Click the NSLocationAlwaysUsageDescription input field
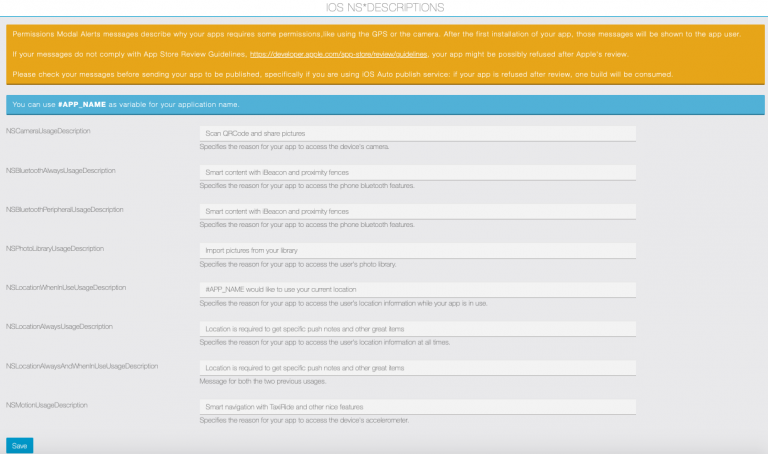The image size is (768, 454). coord(418,328)
